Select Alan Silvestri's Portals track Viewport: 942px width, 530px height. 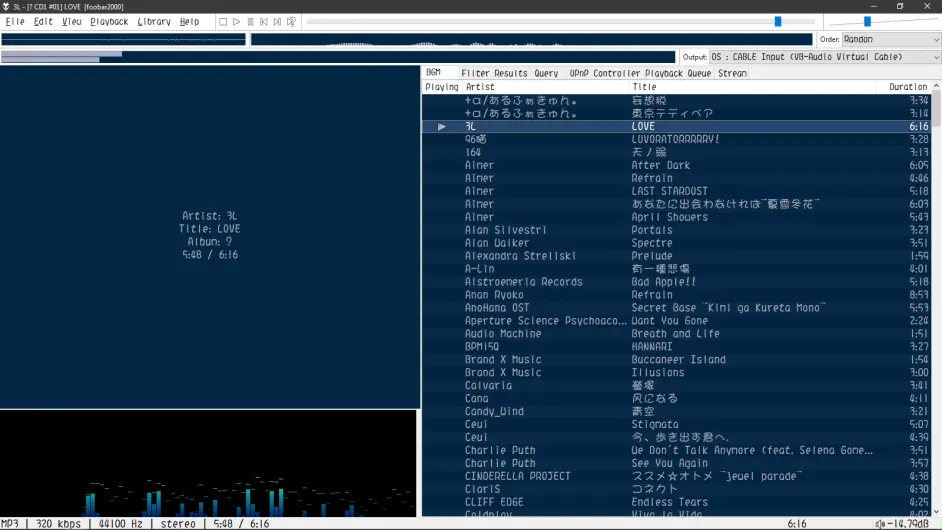click(x=676, y=230)
